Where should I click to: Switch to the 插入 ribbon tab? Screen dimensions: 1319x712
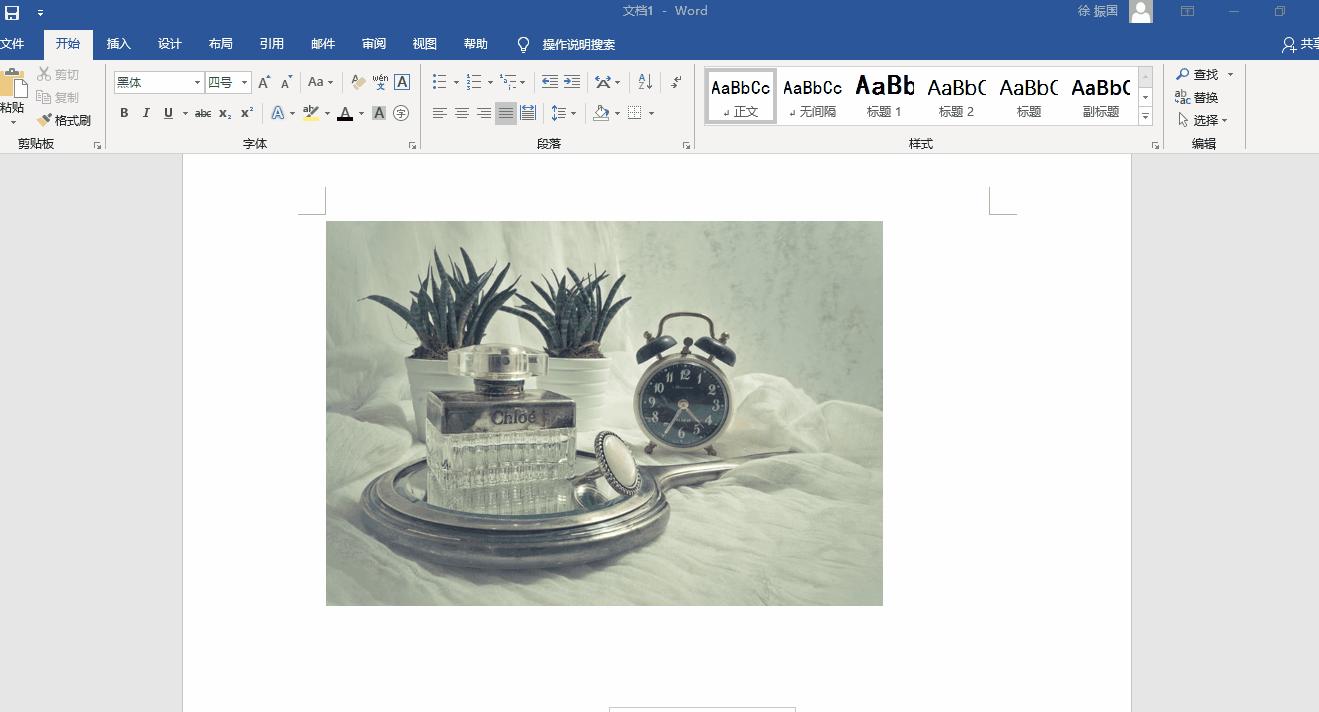coord(119,44)
